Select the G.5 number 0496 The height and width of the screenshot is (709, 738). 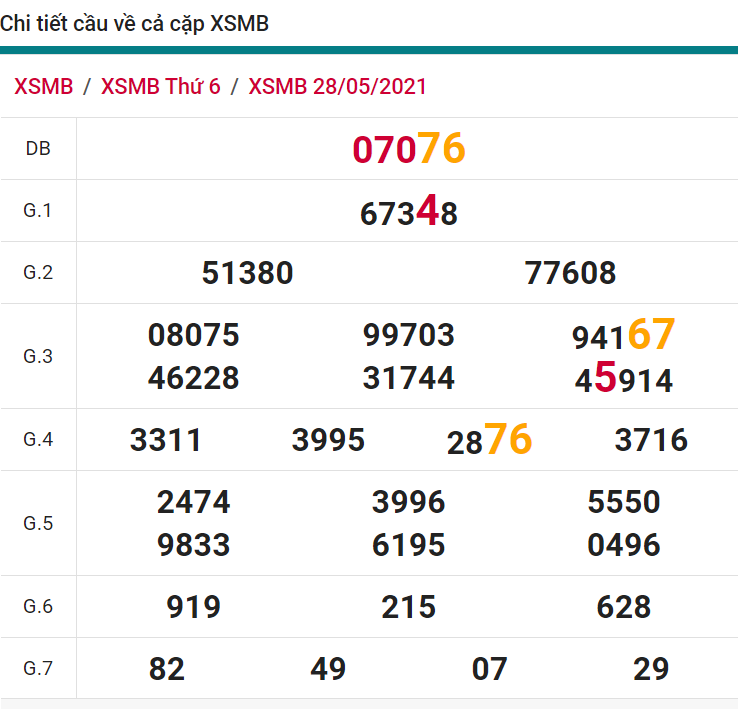pyautogui.click(x=624, y=545)
